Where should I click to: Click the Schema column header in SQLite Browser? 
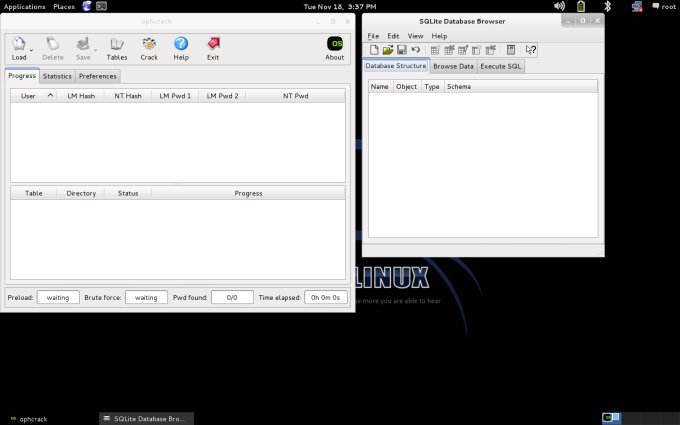coord(520,87)
